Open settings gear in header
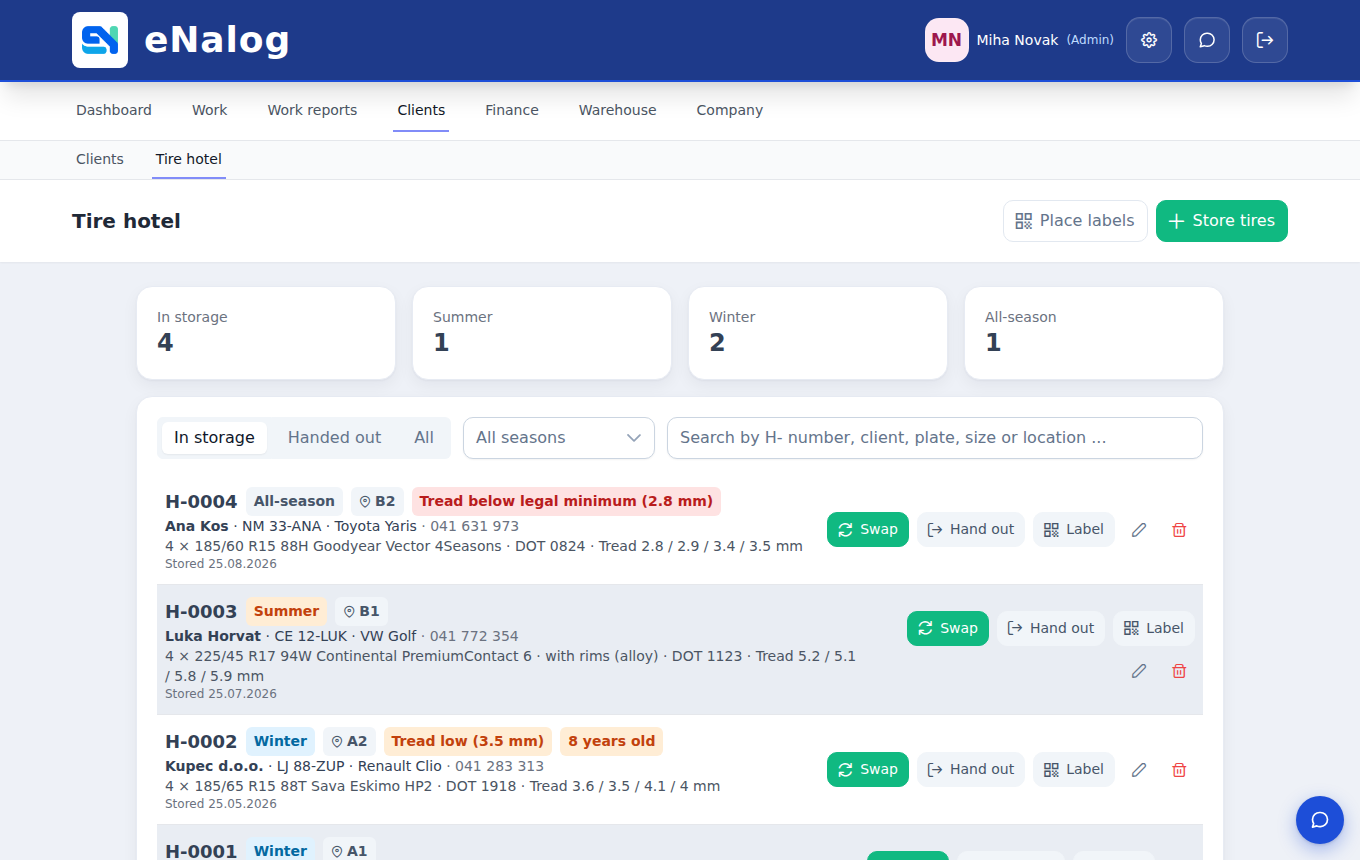Image resolution: width=1360 pixels, height=860 pixels. pos(1149,40)
